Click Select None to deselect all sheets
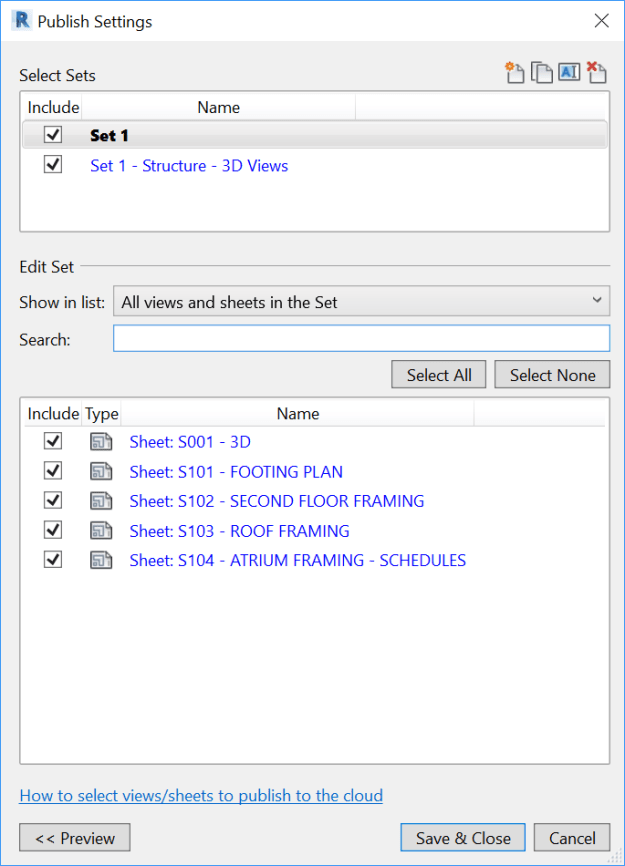The image size is (625, 866). 552,374
